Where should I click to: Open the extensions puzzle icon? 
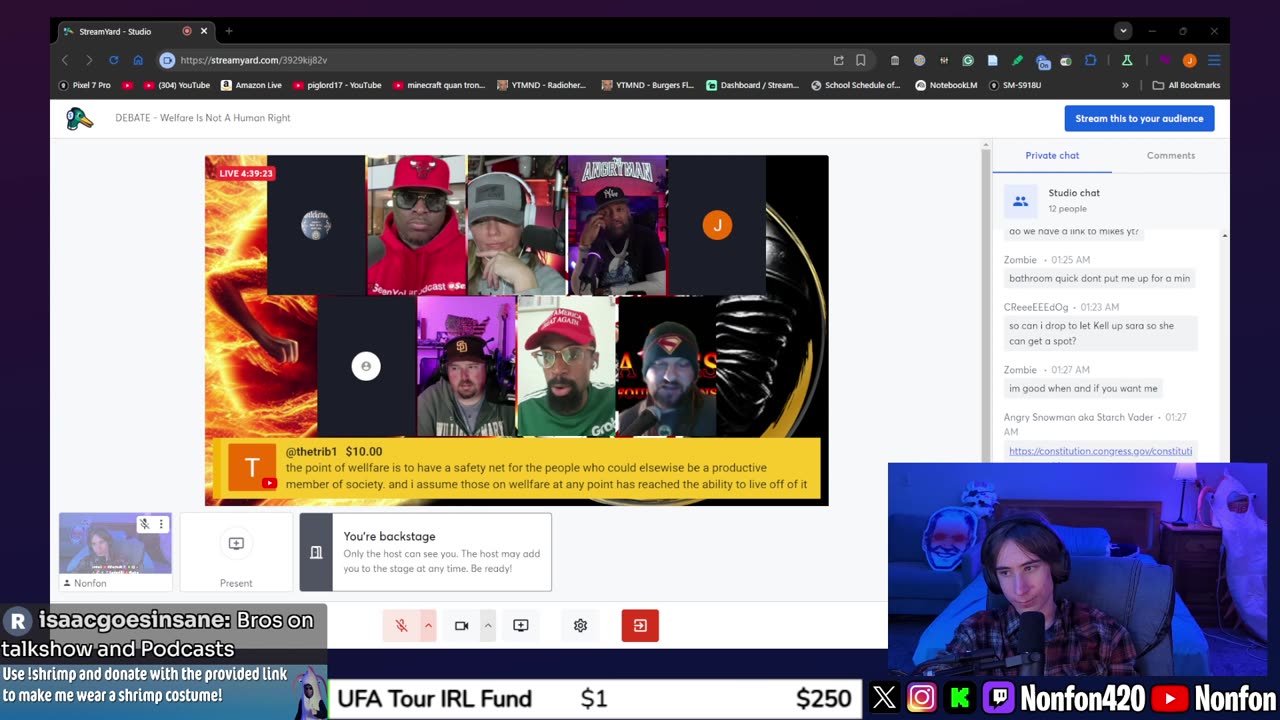pos(1090,60)
